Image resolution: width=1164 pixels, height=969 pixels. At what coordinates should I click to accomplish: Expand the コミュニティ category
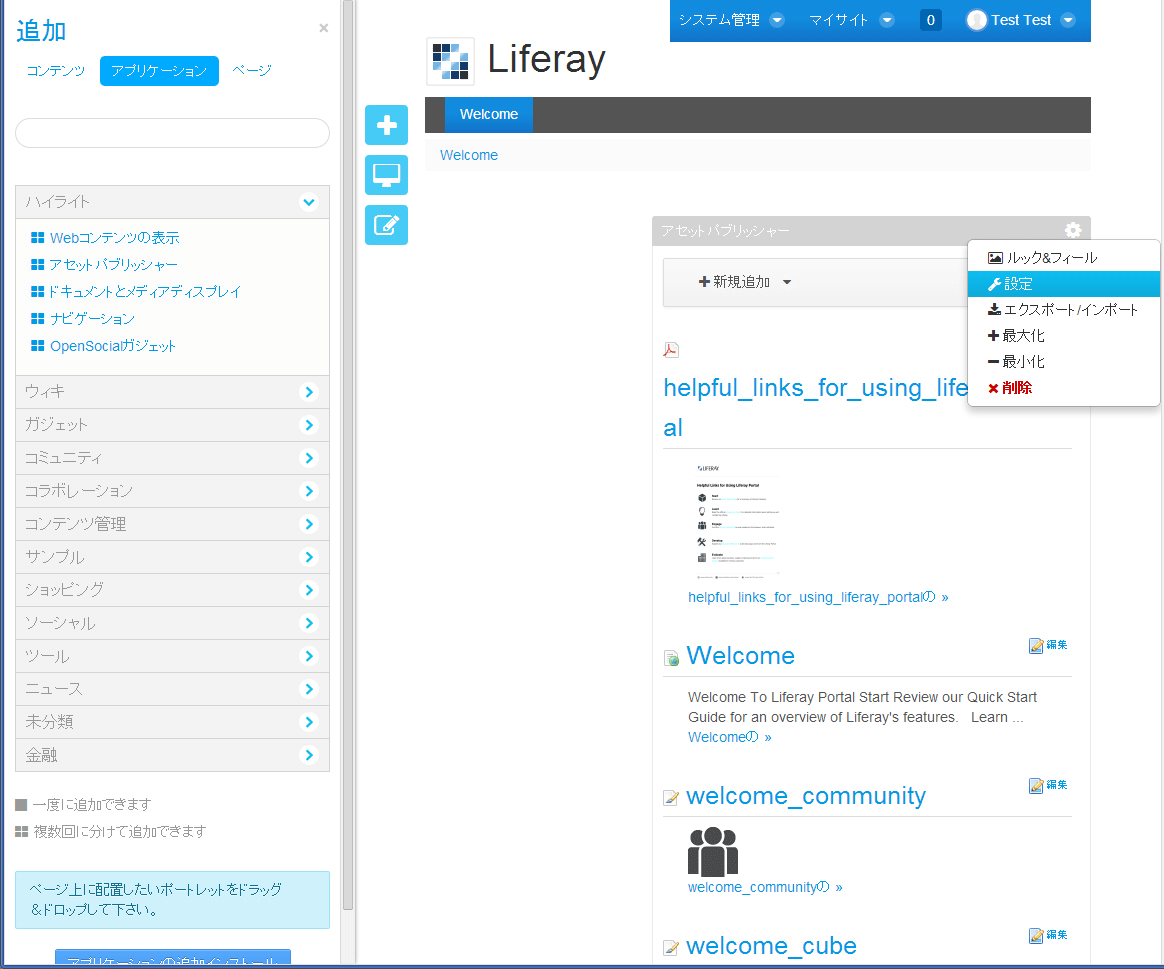click(x=172, y=457)
